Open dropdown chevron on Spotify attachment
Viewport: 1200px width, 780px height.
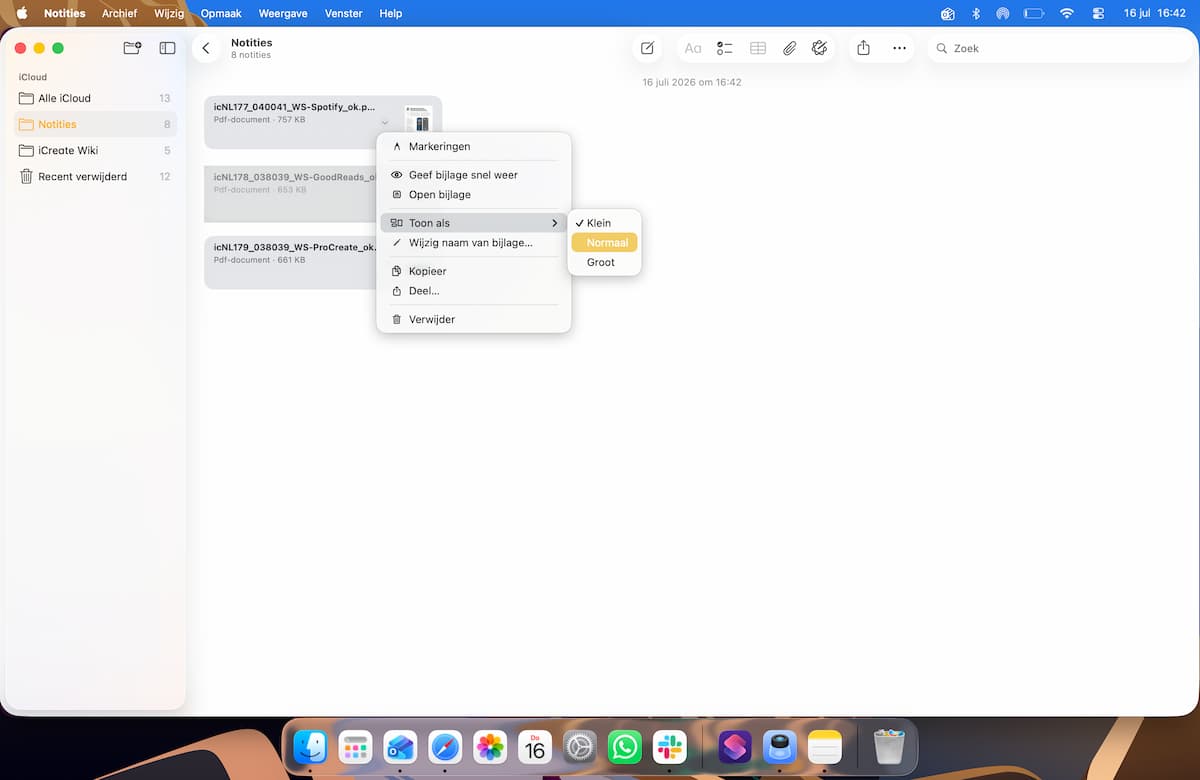[385, 122]
